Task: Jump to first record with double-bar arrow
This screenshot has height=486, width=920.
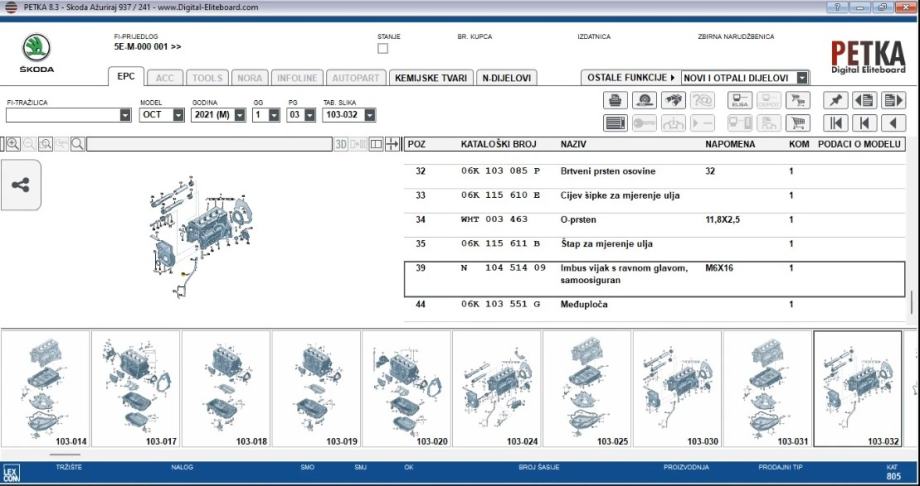Action: click(x=836, y=123)
